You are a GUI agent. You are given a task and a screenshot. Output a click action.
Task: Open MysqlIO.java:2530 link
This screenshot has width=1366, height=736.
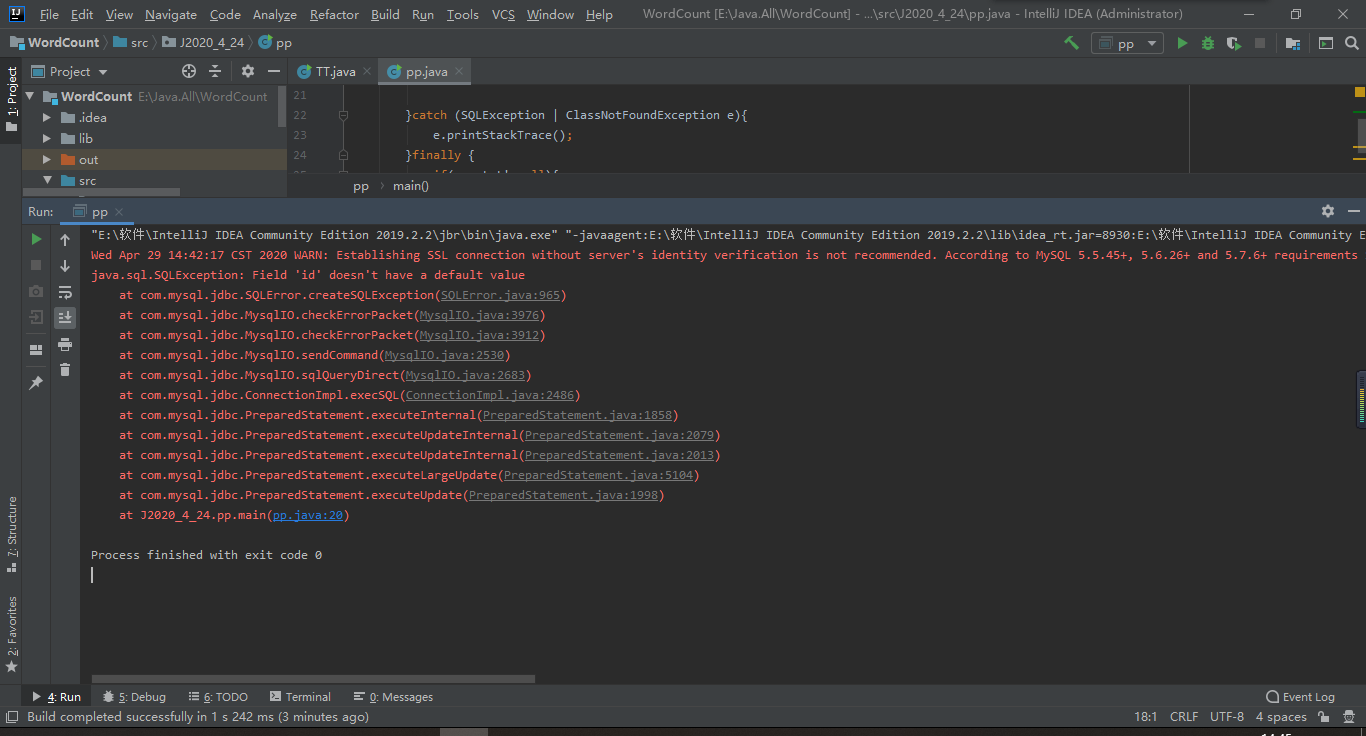point(445,355)
